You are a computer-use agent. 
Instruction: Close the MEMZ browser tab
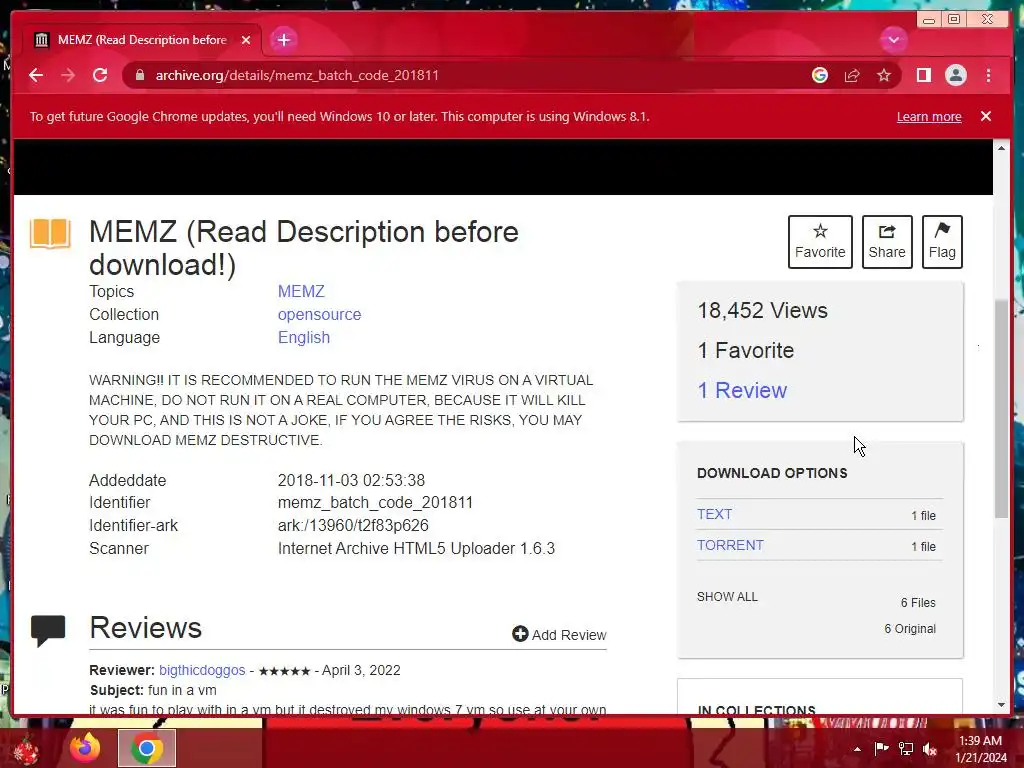246,40
